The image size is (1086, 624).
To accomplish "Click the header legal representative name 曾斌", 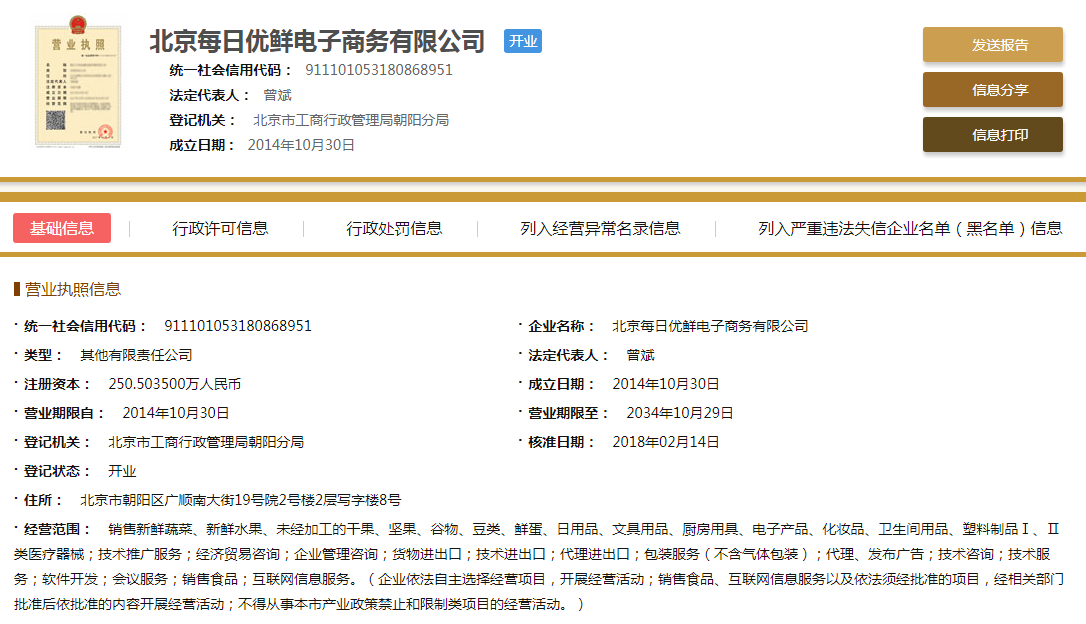I will coord(278,95).
